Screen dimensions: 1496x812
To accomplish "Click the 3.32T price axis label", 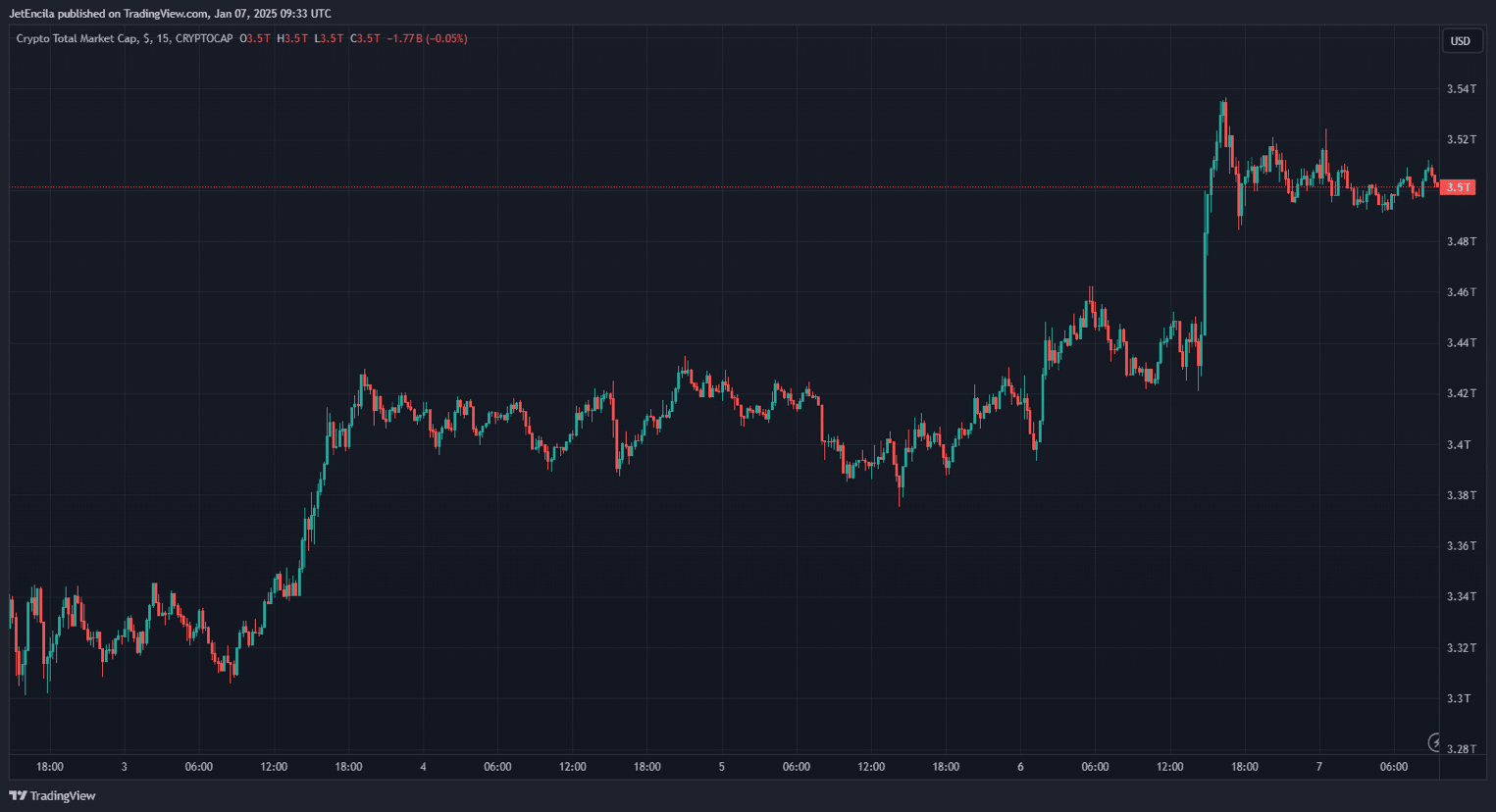I will pyautogui.click(x=1461, y=648).
